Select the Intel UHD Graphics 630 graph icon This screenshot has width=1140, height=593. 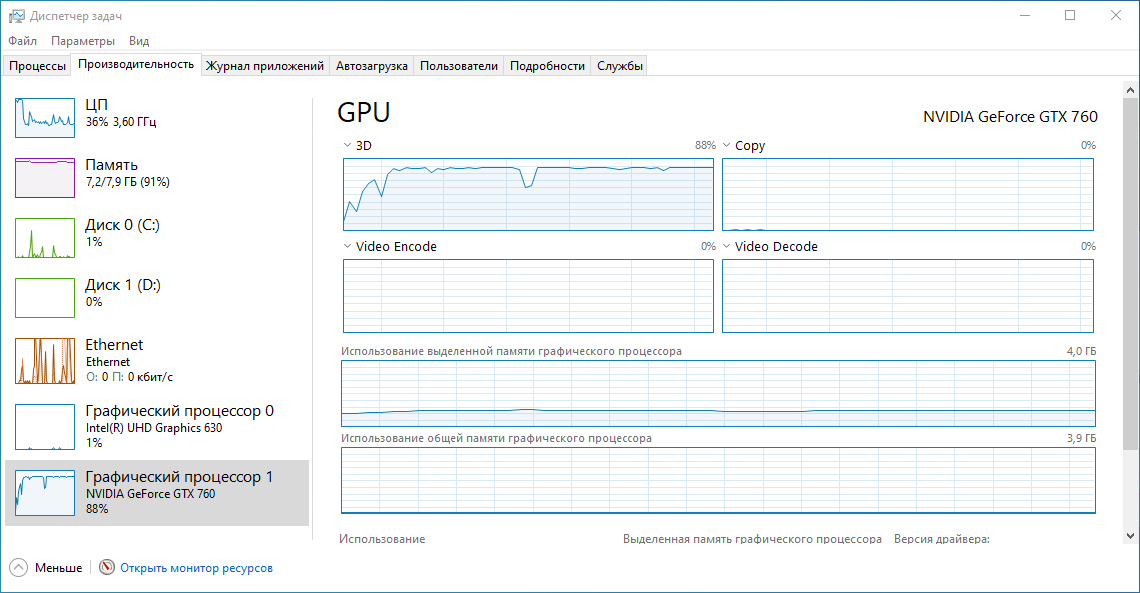pyautogui.click(x=45, y=427)
